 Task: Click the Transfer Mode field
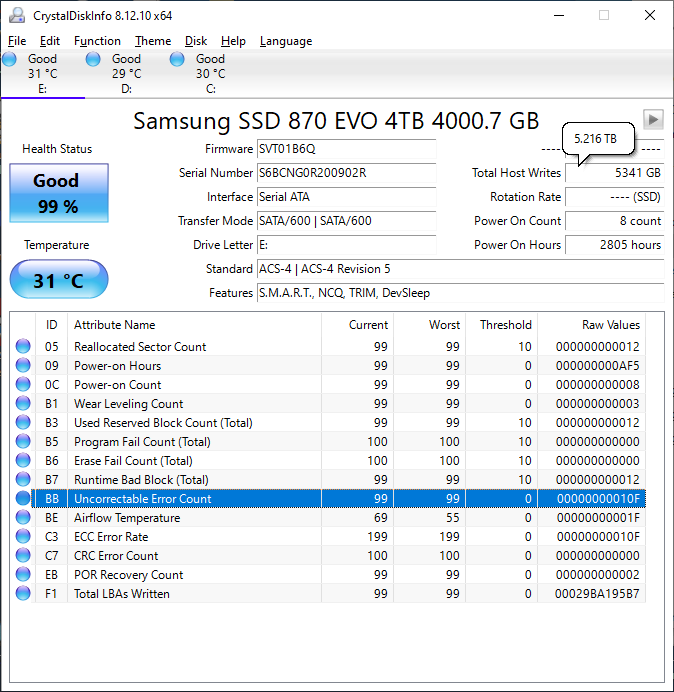coord(346,221)
